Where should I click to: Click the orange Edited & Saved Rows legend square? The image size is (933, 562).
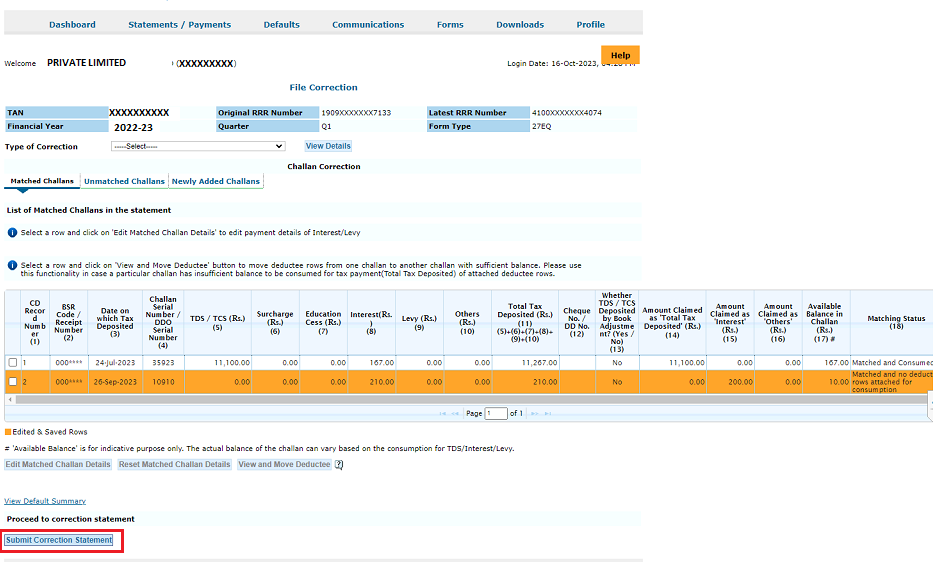tap(9, 432)
